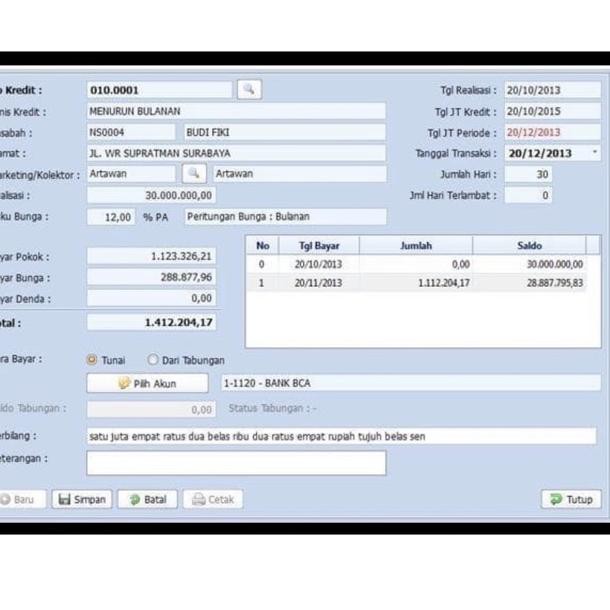
Task: Click the Bayar Pokok field 1.123.326,21
Action: point(151,256)
